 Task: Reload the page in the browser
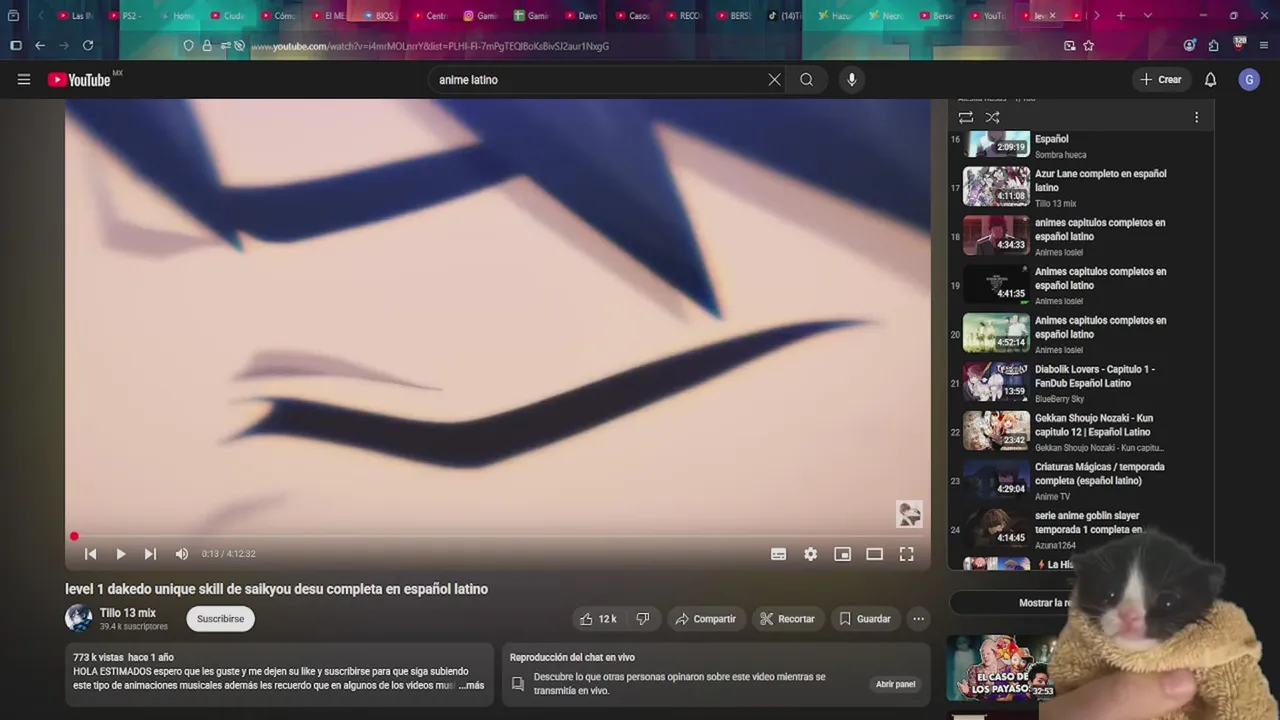(88, 46)
